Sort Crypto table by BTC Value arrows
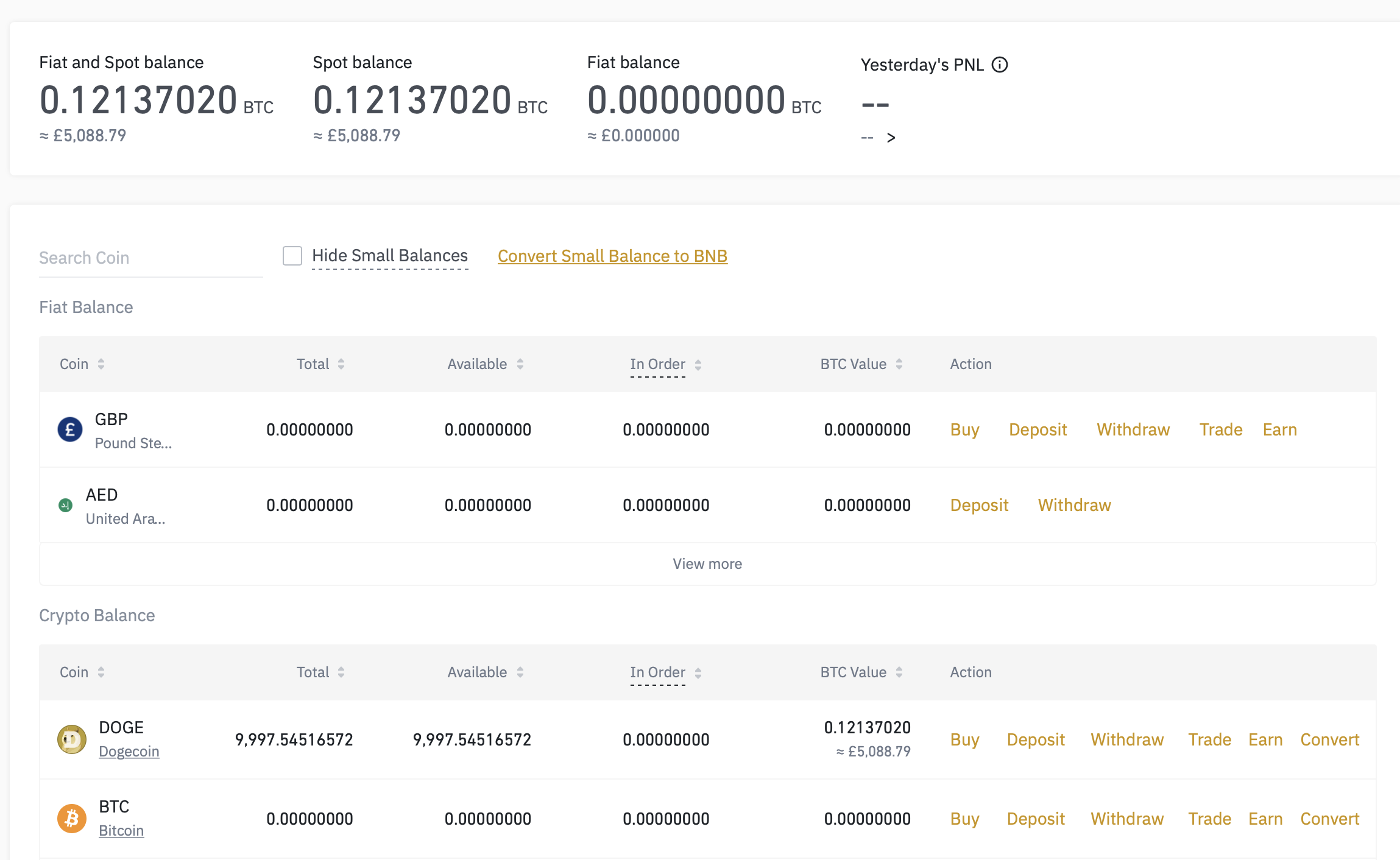 (899, 672)
